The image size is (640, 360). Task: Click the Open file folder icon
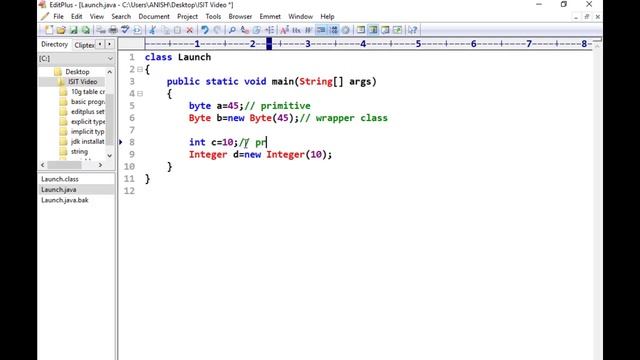coord(61,30)
